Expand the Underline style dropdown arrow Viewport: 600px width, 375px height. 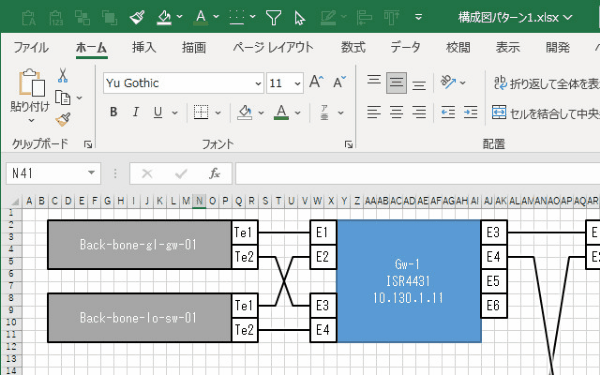tap(174, 112)
